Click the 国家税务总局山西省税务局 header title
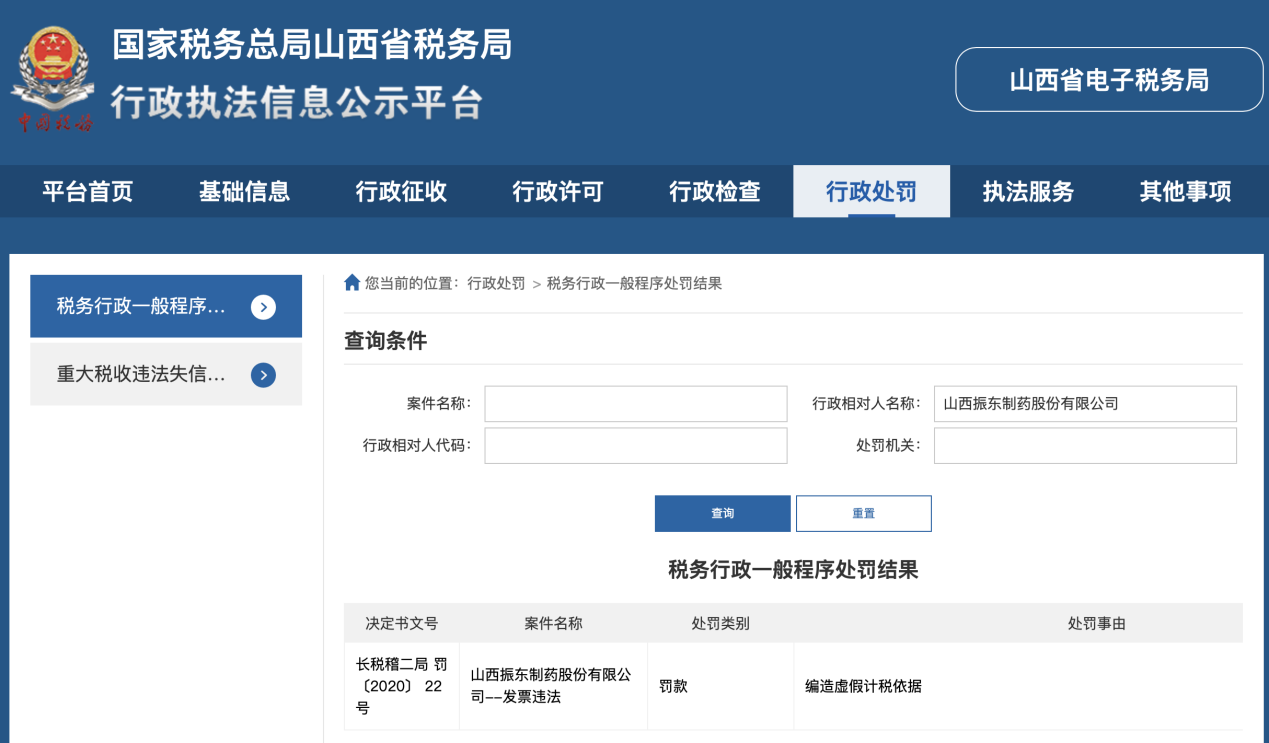 coord(312,45)
